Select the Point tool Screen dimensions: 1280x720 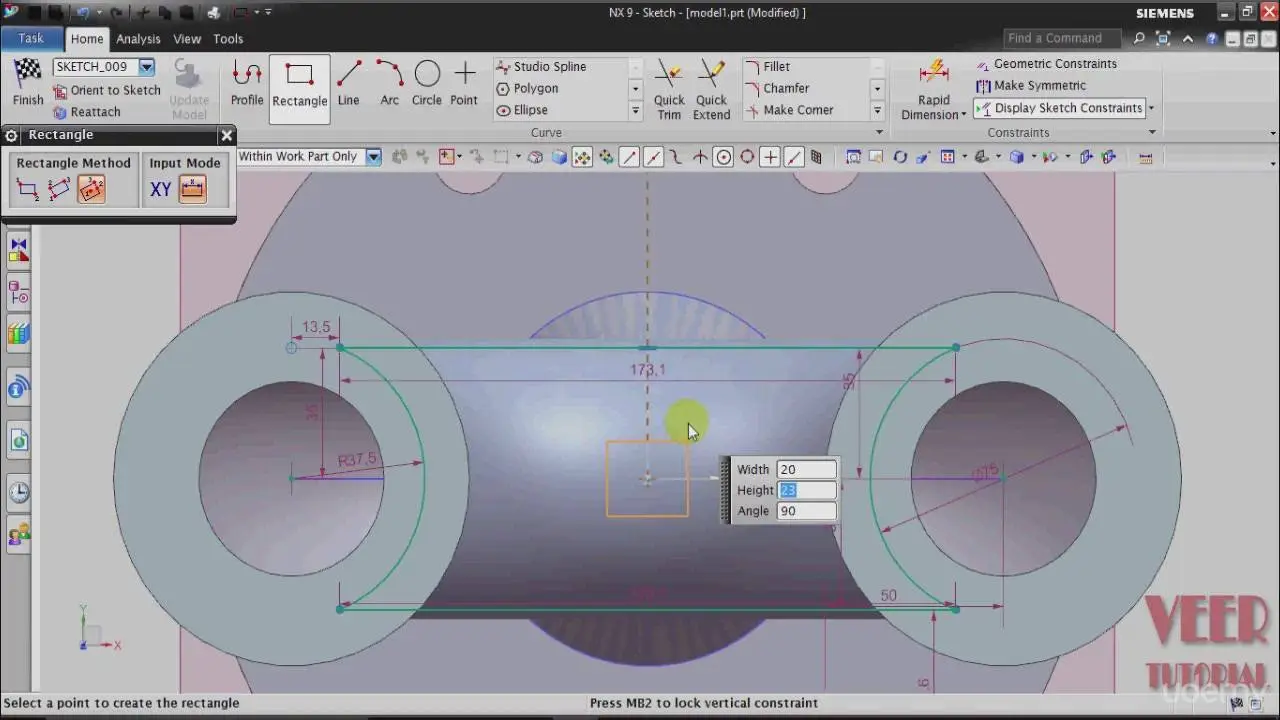click(x=464, y=83)
